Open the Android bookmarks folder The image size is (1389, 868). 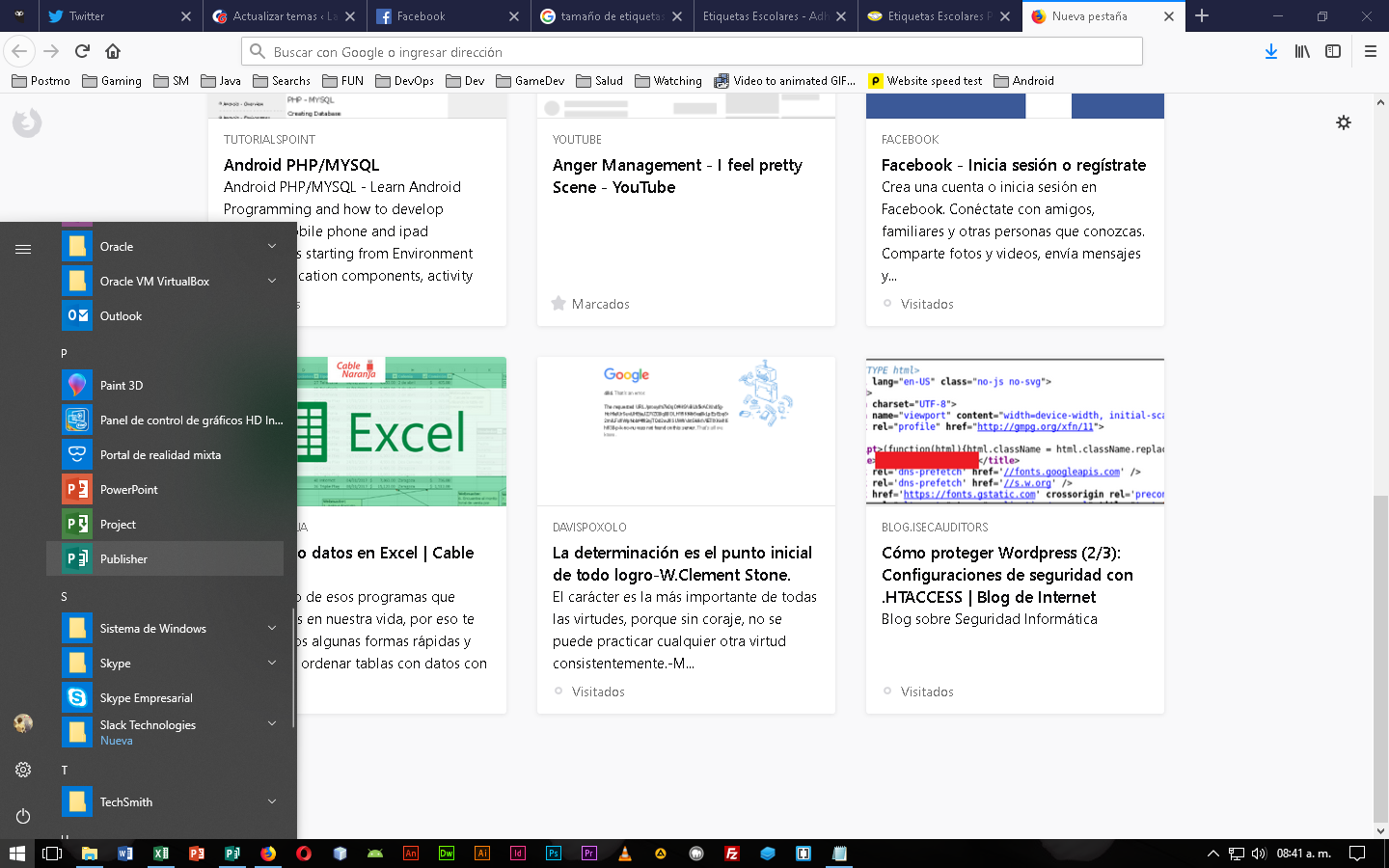click(1024, 81)
